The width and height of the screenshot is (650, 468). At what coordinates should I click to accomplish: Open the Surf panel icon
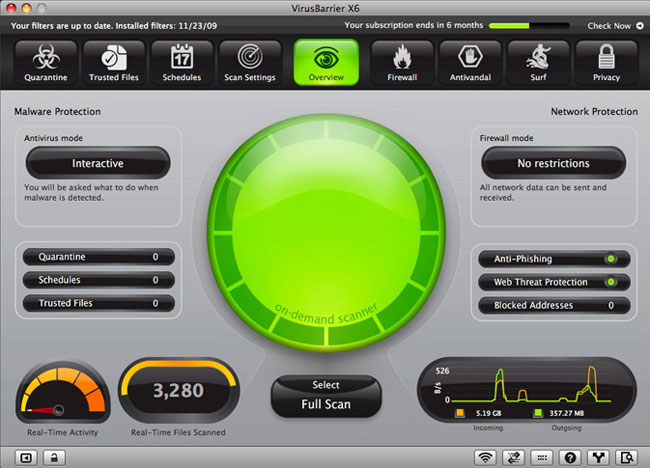pos(540,62)
